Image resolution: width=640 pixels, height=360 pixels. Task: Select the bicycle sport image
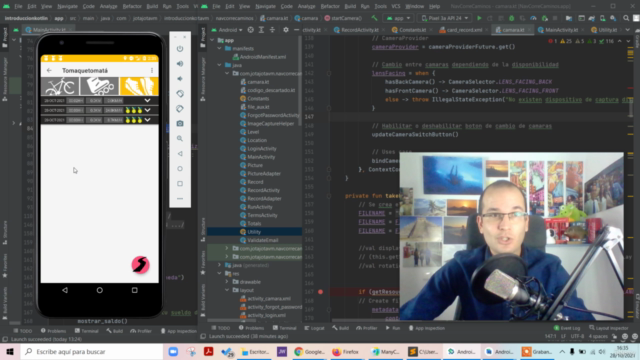click(x=60, y=86)
